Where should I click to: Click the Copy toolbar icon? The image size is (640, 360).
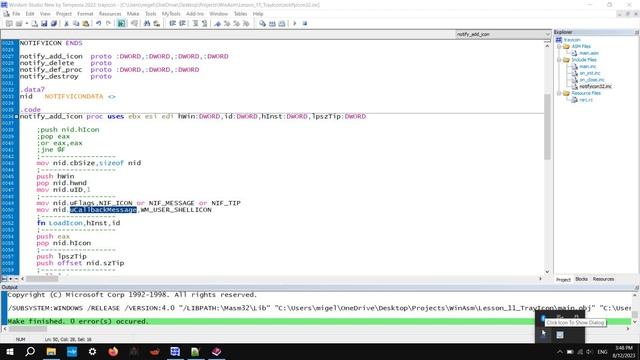(76, 24)
